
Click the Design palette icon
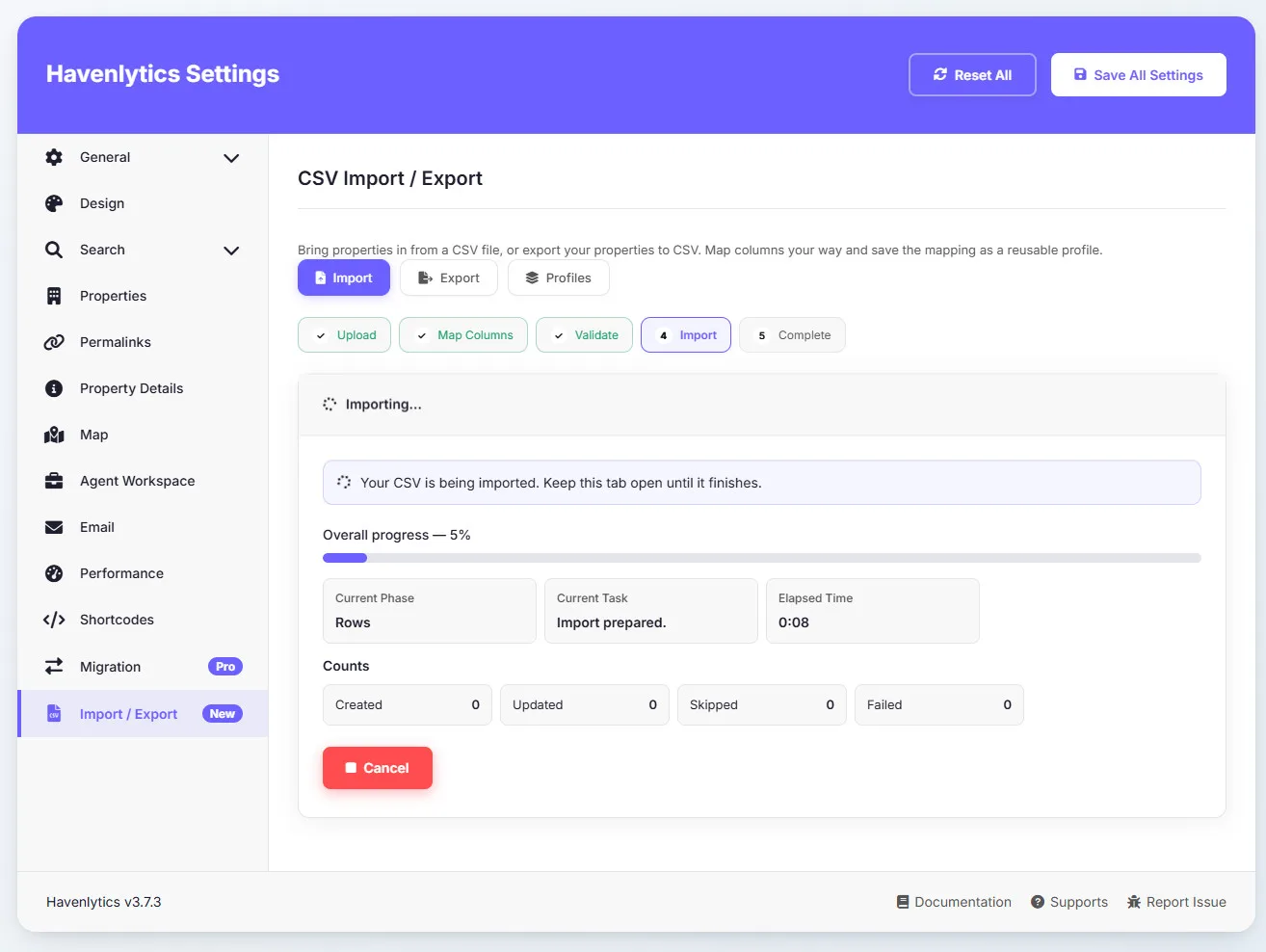pyautogui.click(x=54, y=203)
